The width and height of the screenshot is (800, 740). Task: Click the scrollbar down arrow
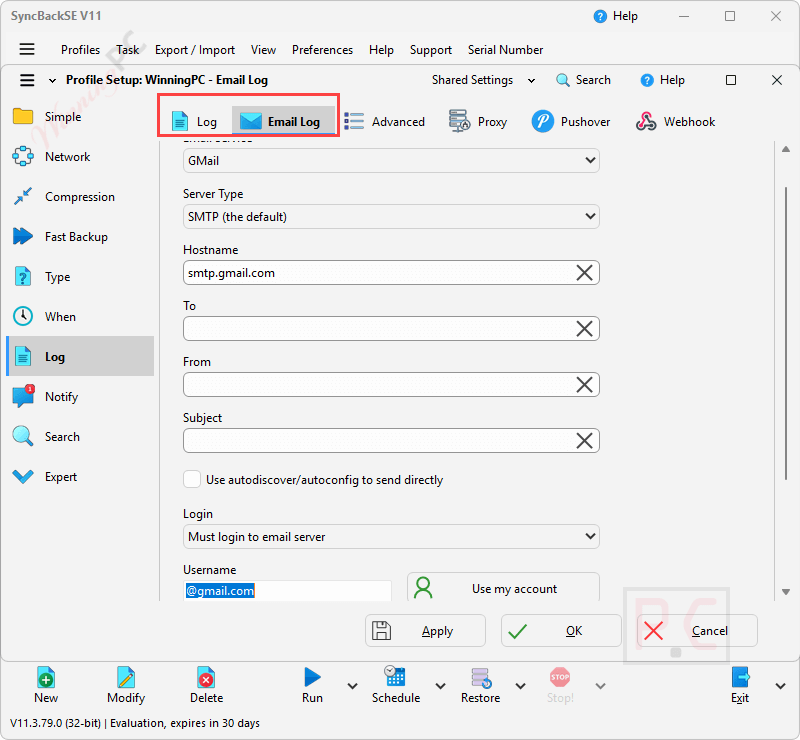click(x=786, y=592)
